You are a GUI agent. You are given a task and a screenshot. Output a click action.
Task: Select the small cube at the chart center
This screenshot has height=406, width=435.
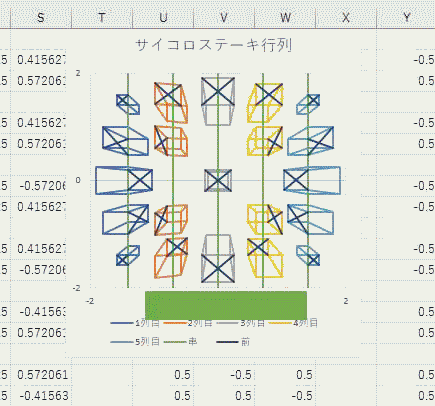click(218, 180)
